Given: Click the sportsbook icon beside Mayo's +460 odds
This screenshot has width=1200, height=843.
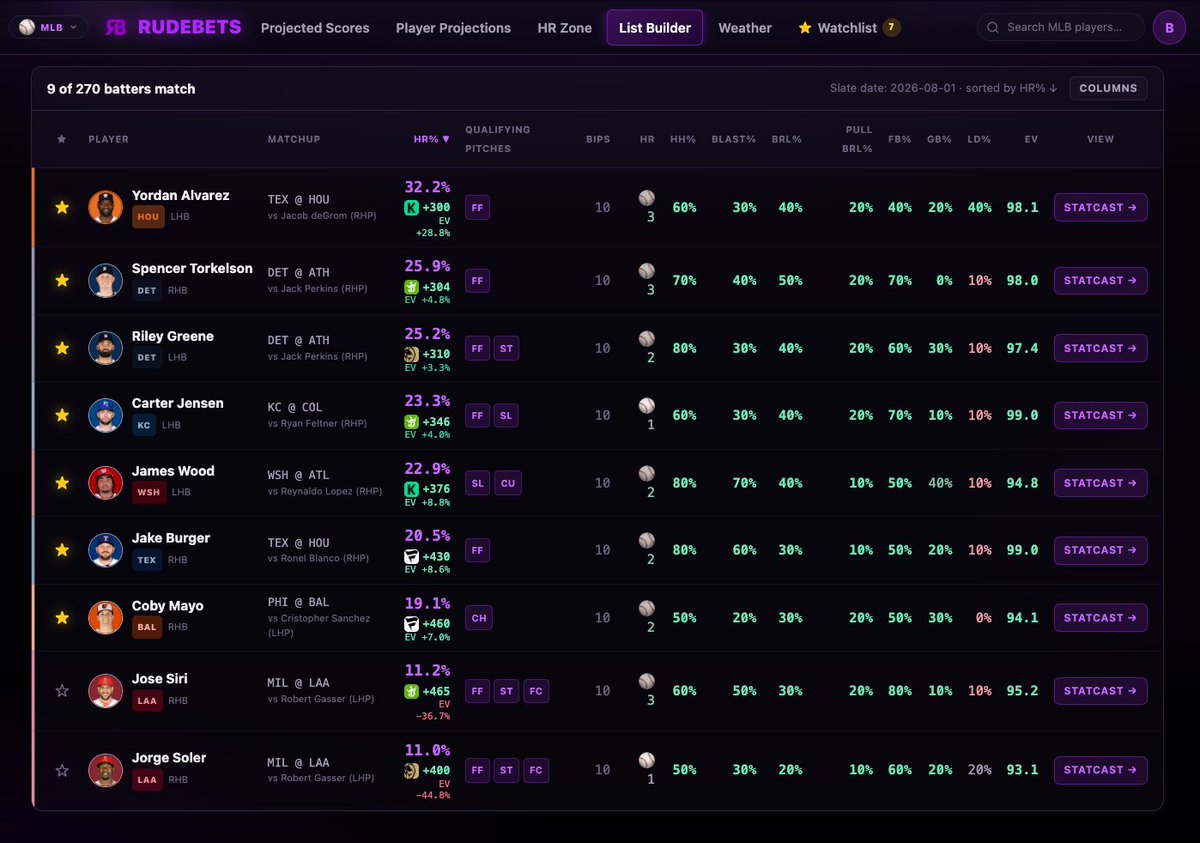Looking at the screenshot, I should tap(410, 624).
